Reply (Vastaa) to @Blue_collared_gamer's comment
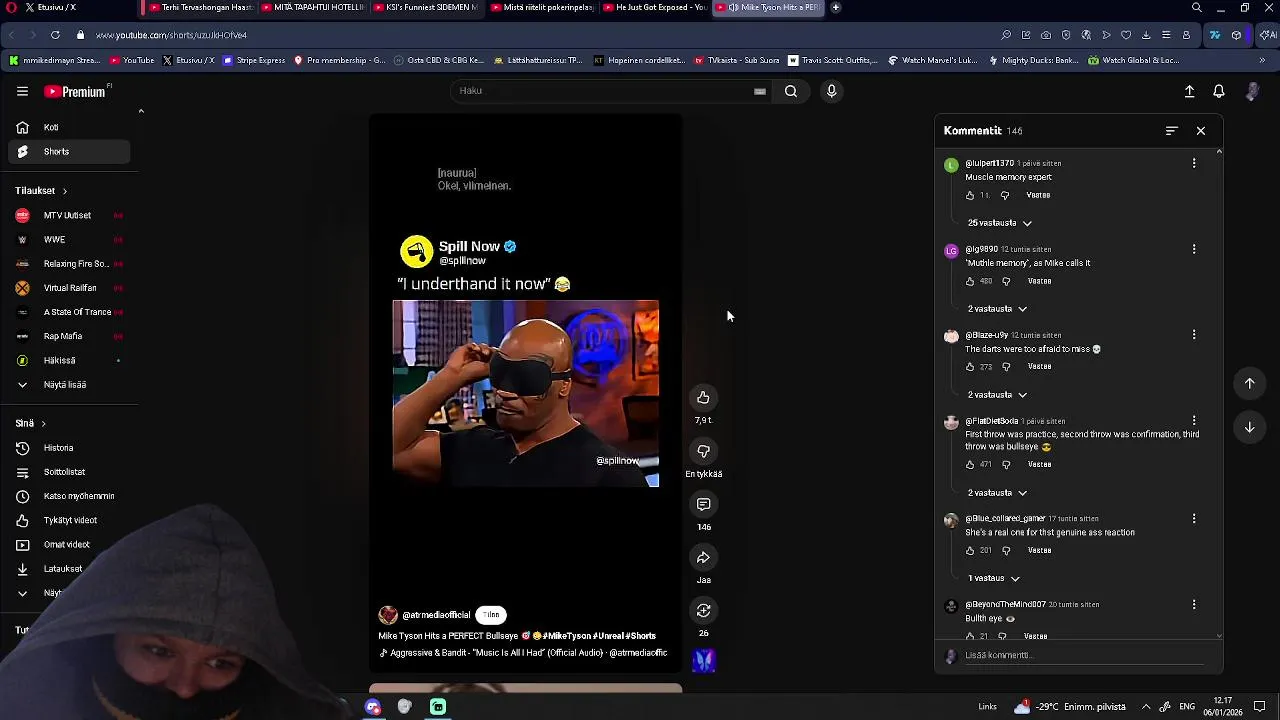 coord(1039,550)
